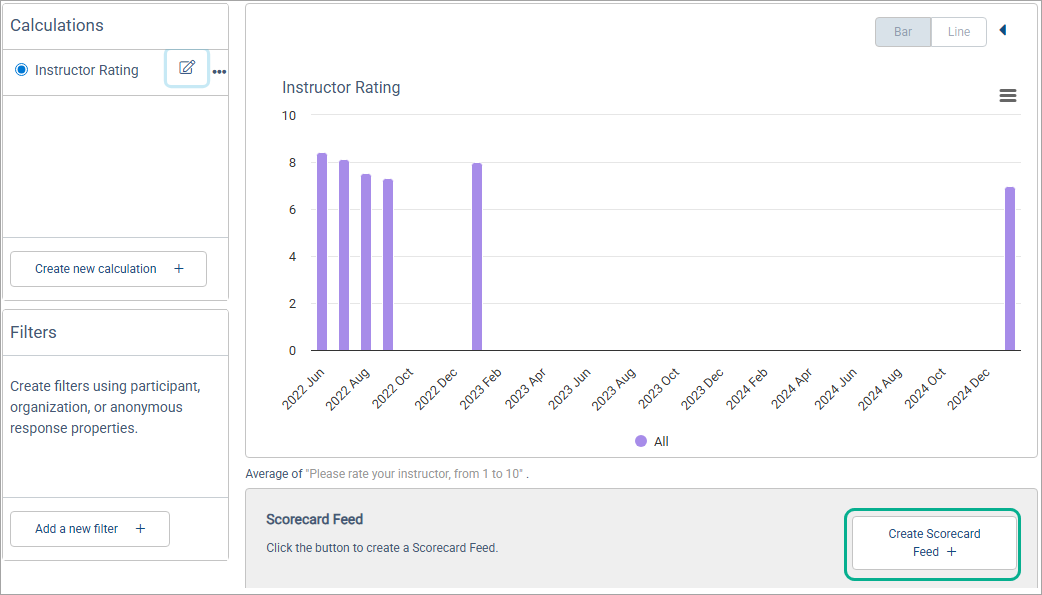Switch the chart to Bar view
This screenshot has width=1042, height=595.
point(903,32)
